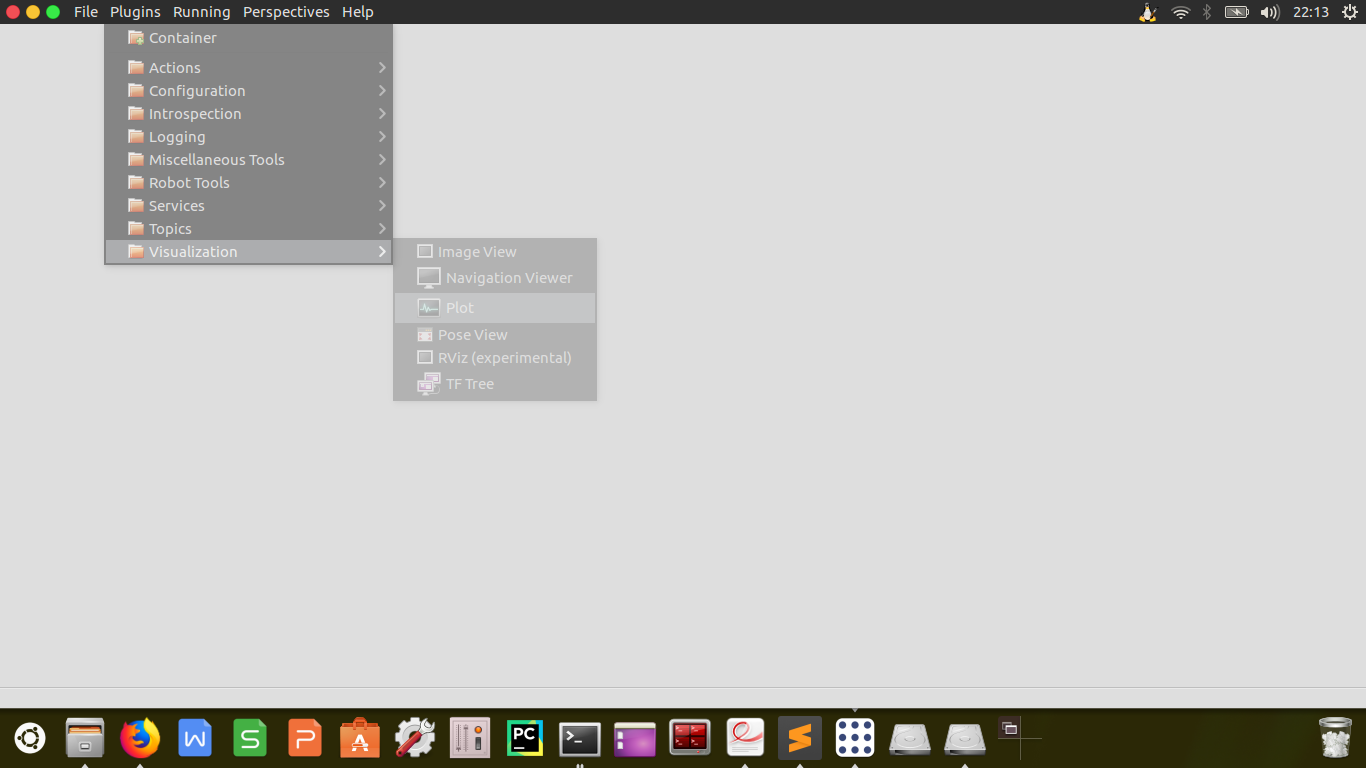This screenshot has height=768, width=1366.
Task: Launch Sublime Text from the dock
Action: coord(799,739)
